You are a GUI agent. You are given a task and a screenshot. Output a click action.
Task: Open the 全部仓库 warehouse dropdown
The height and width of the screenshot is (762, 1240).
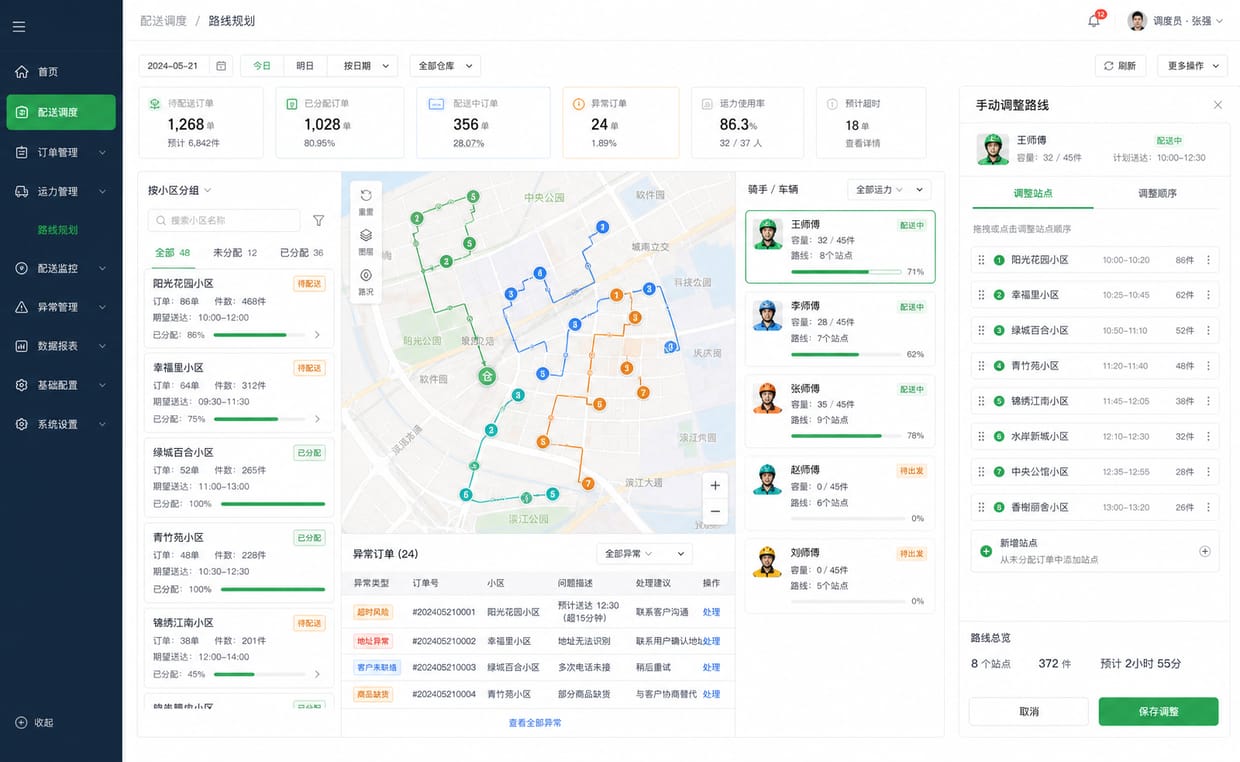pyautogui.click(x=445, y=66)
